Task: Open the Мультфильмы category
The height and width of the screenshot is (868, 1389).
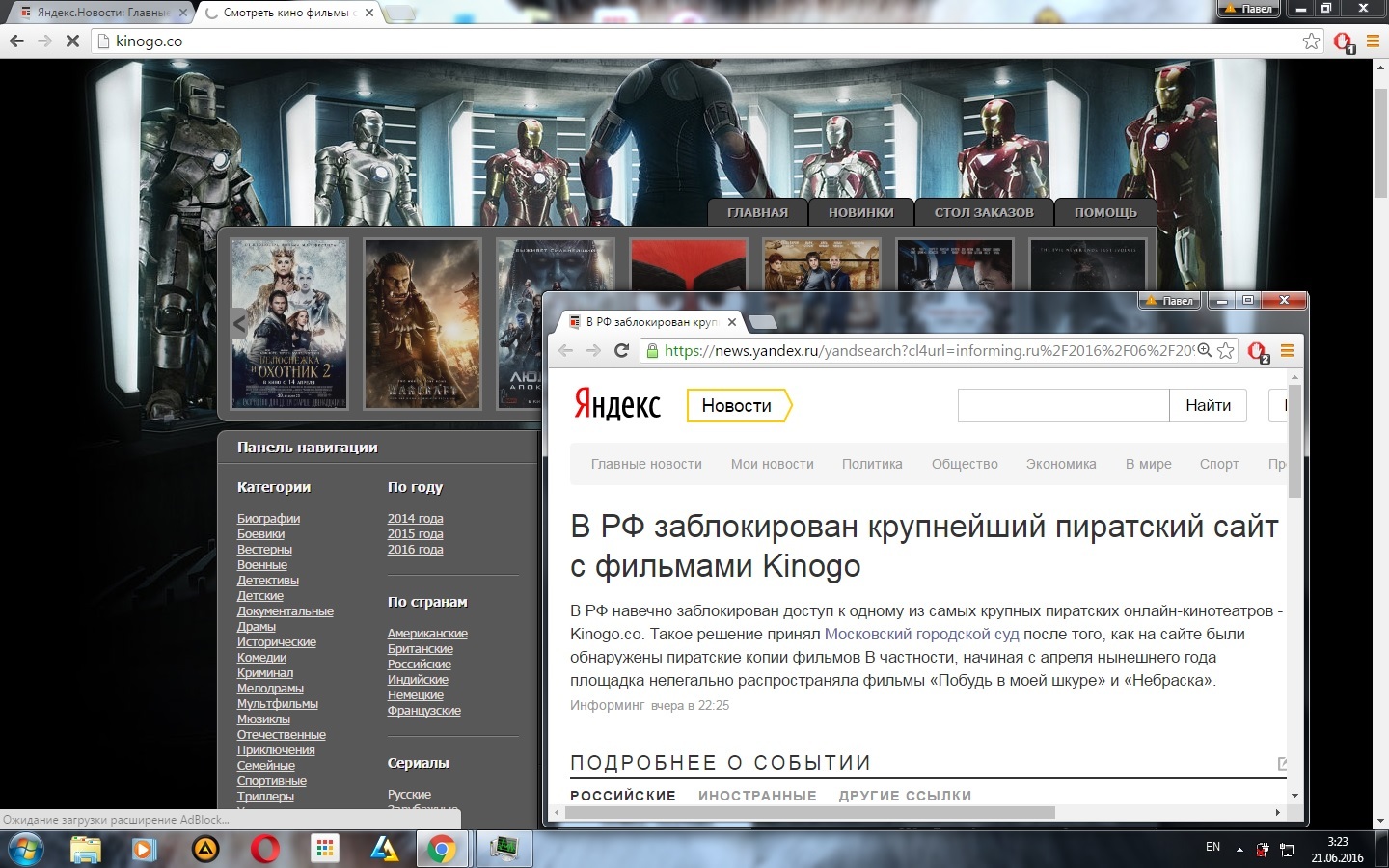Action: pyautogui.click(x=278, y=704)
